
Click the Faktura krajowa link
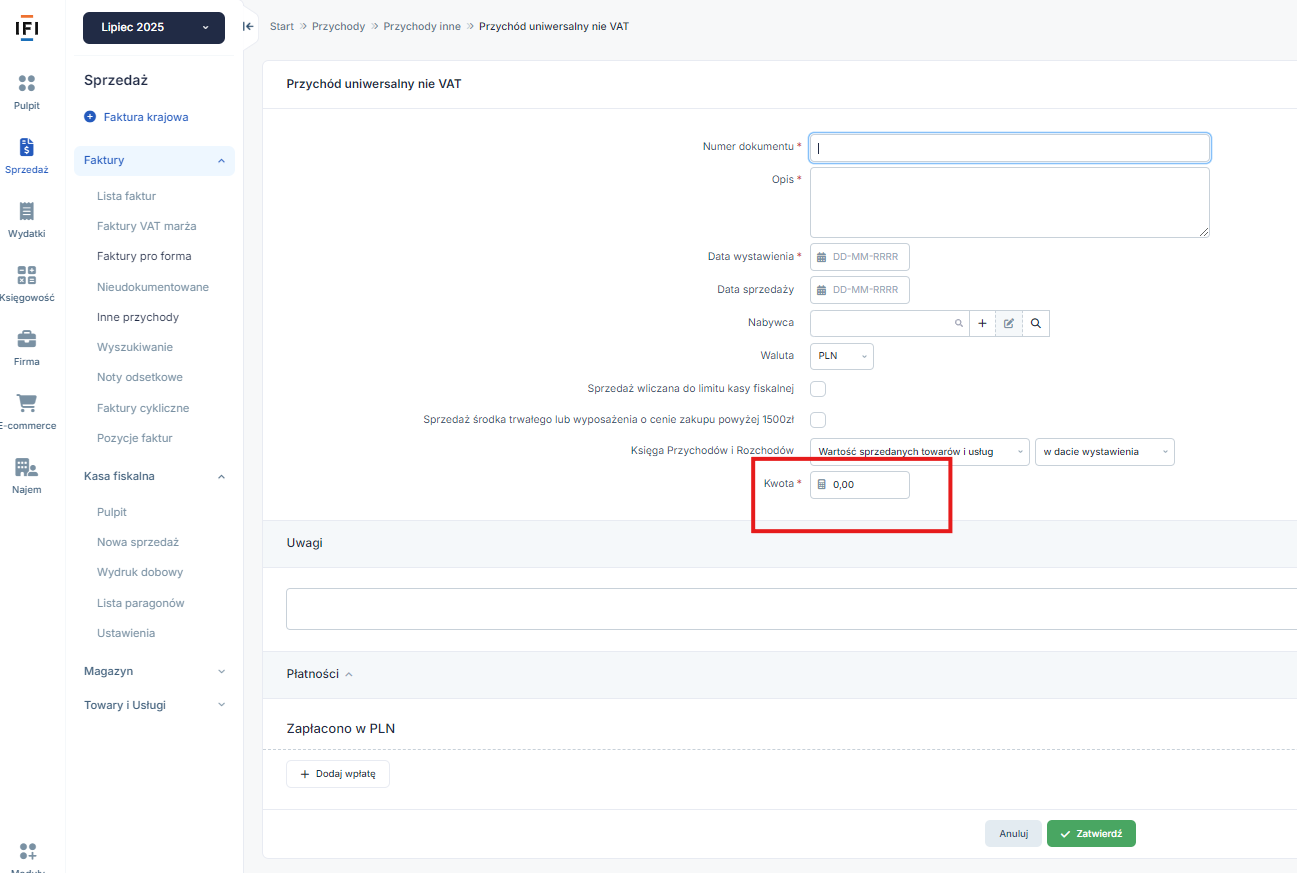point(146,117)
